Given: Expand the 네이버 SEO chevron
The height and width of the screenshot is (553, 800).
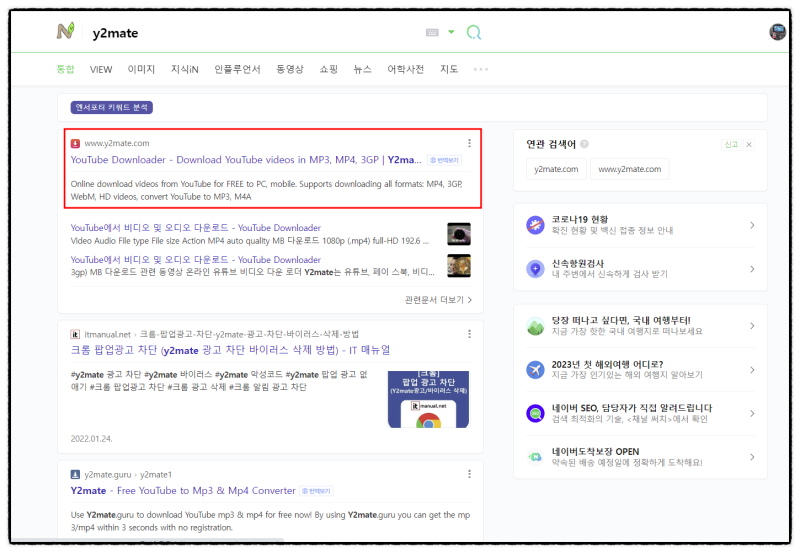Looking at the screenshot, I should pyautogui.click(x=752, y=413).
